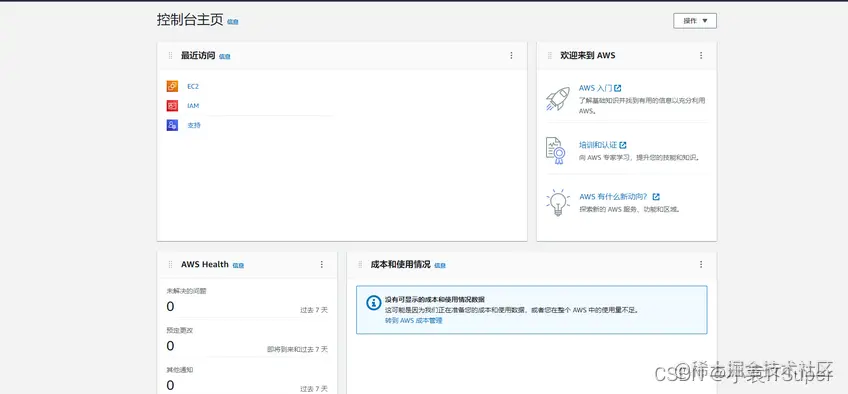Click the AWS Health widget title
The height and width of the screenshot is (394, 848).
[x=205, y=264]
